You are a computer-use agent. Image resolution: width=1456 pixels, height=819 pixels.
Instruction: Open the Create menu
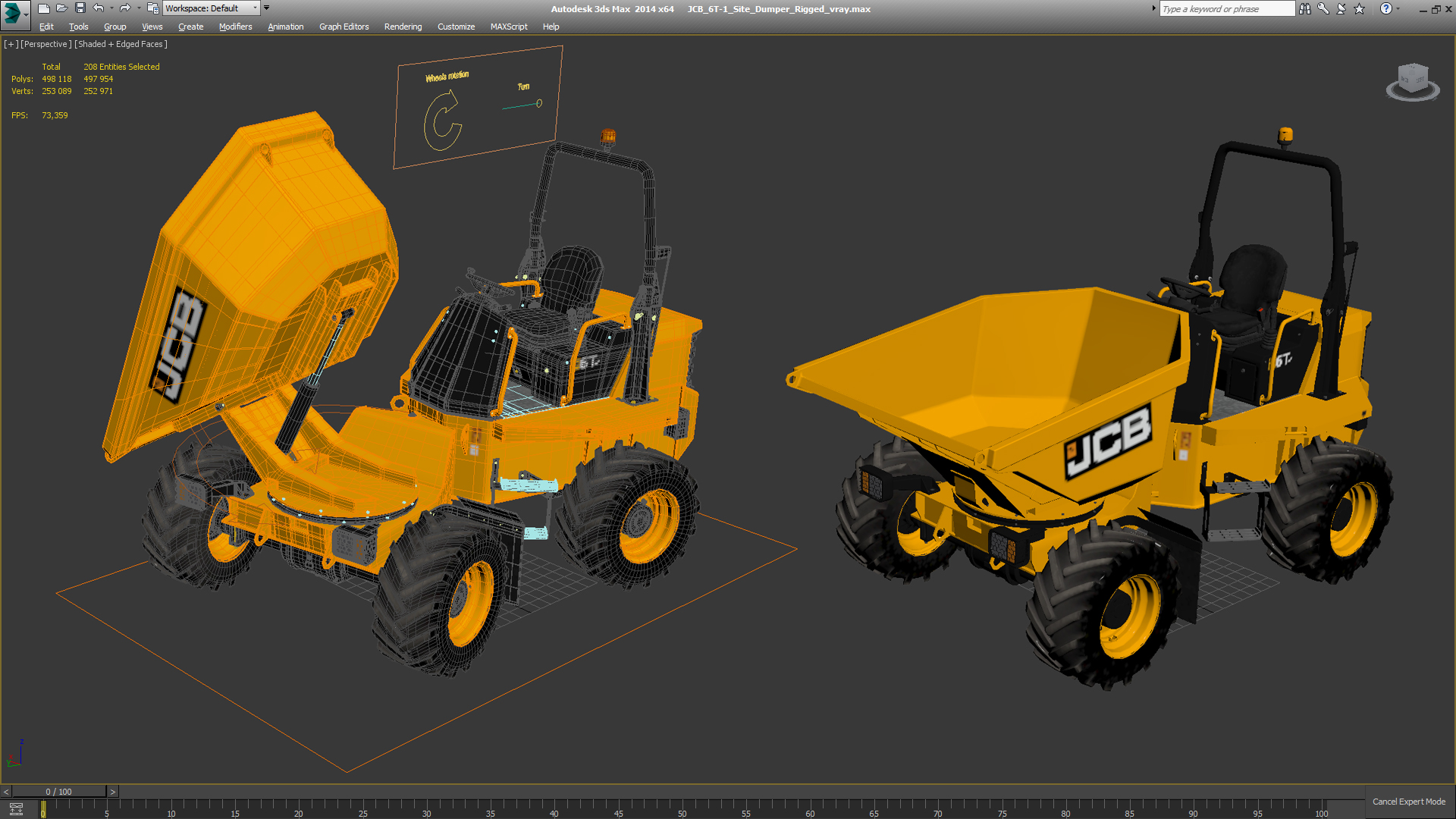pyautogui.click(x=191, y=27)
